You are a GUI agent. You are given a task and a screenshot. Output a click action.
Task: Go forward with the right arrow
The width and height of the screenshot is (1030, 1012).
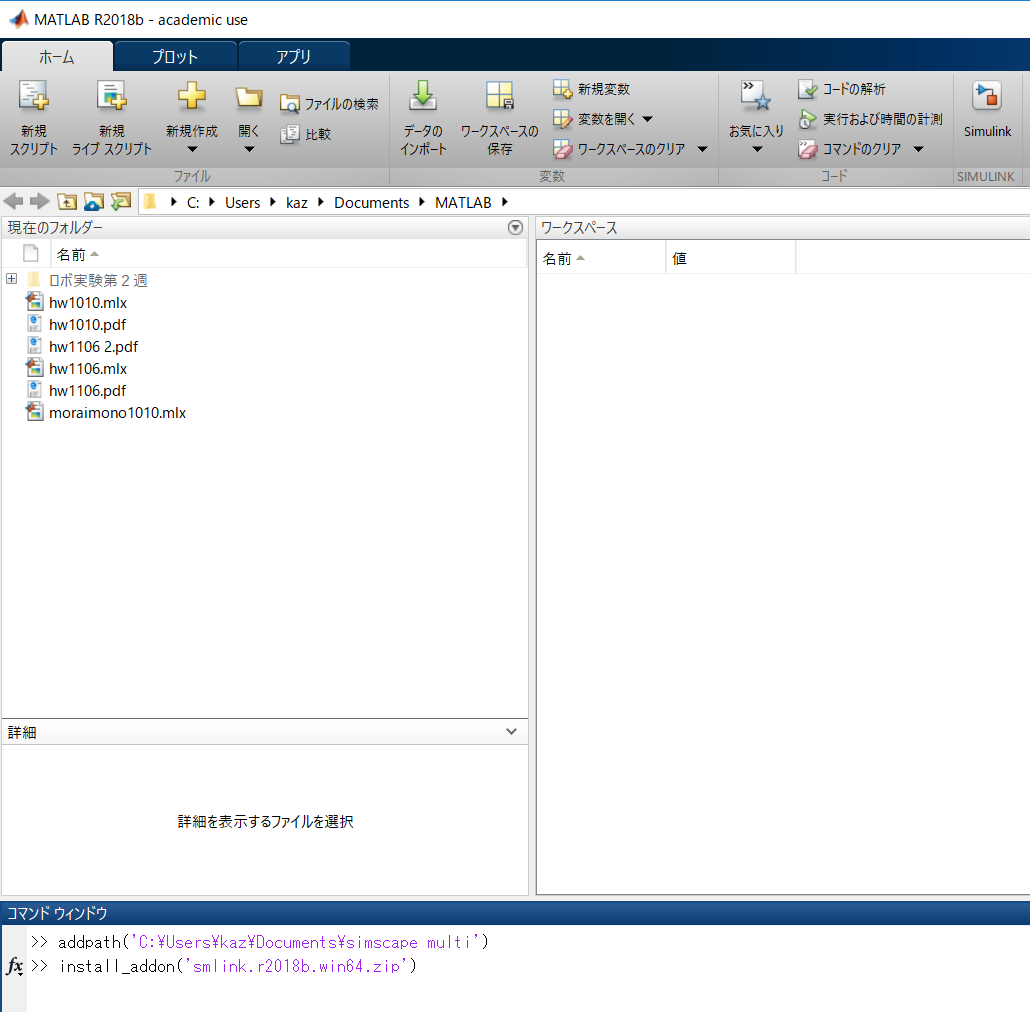tap(39, 202)
